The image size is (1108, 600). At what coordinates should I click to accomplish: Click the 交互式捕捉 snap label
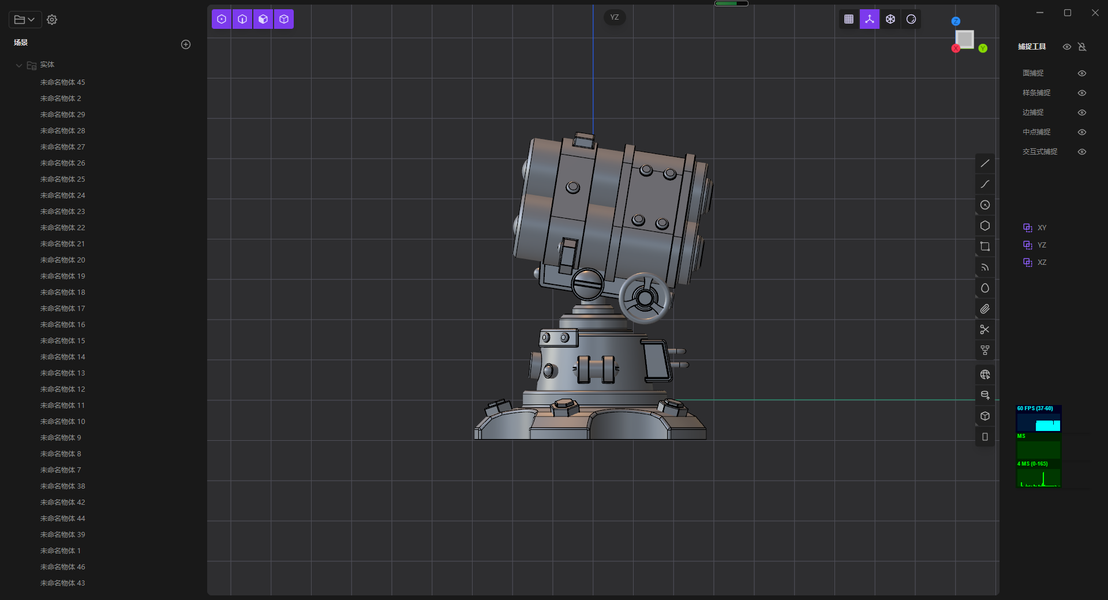pyautogui.click(x=1040, y=152)
